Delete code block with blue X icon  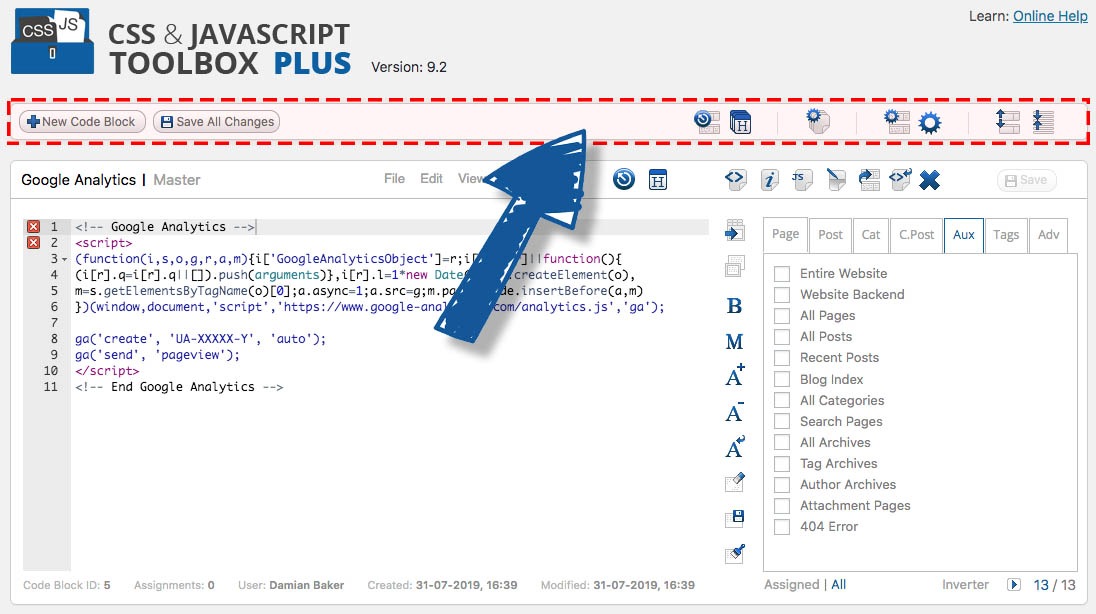pyautogui.click(x=929, y=180)
